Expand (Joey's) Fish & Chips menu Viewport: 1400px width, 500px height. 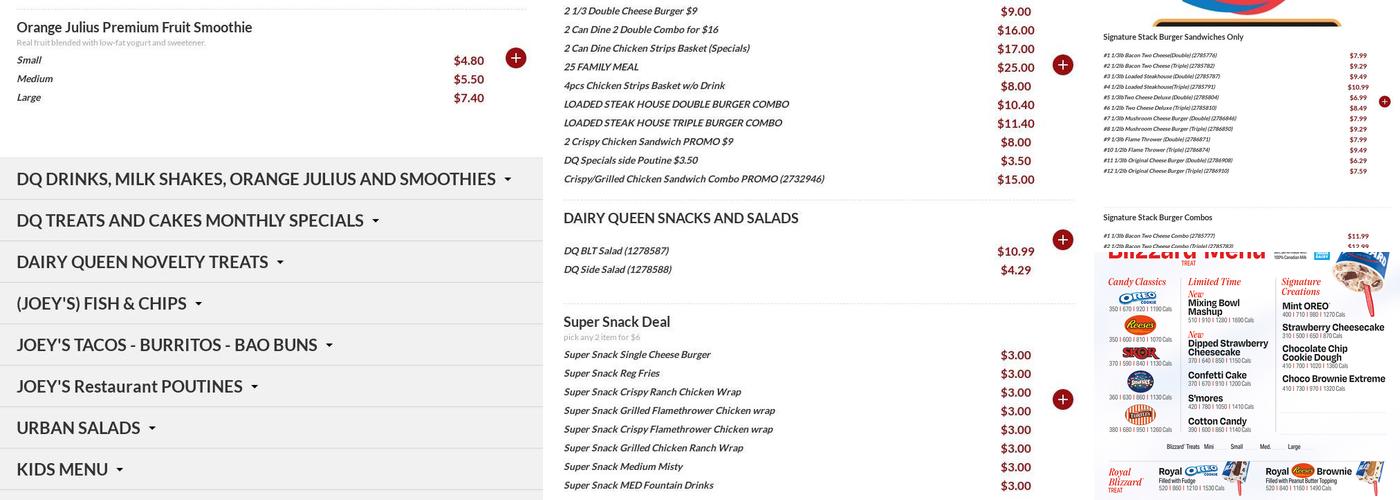pos(110,304)
